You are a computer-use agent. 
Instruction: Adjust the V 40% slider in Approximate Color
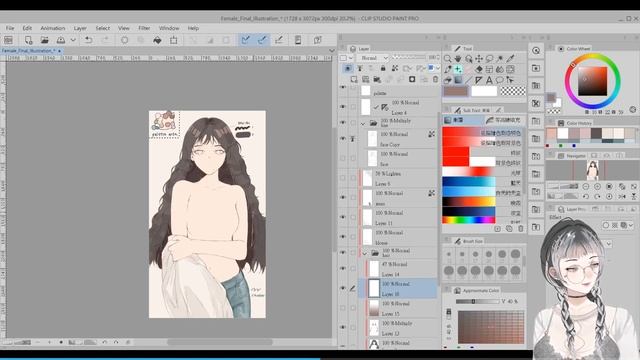click(478, 301)
